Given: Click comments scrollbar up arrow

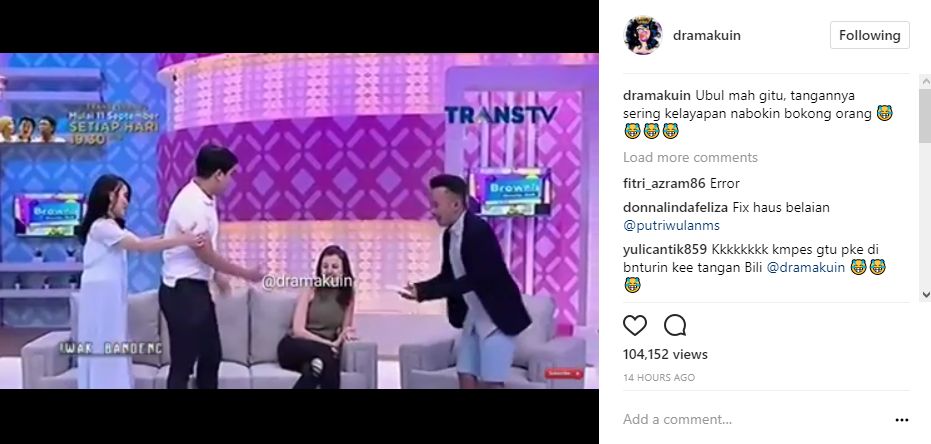Looking at the screenshot, I should (925, 81).
